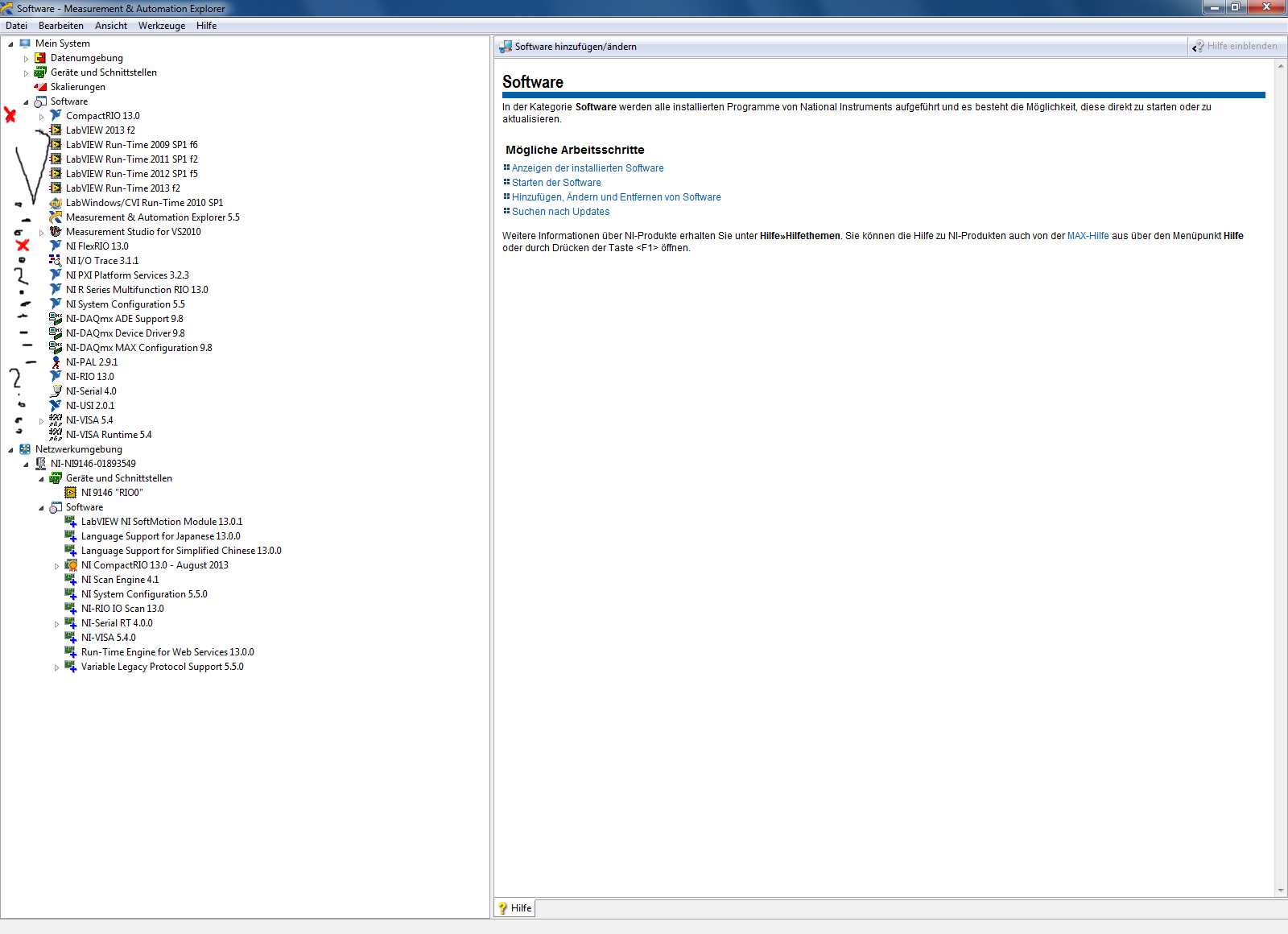Open the MAX-Hilfe link
The image size is (1288, 934).
pos(1088,236)
